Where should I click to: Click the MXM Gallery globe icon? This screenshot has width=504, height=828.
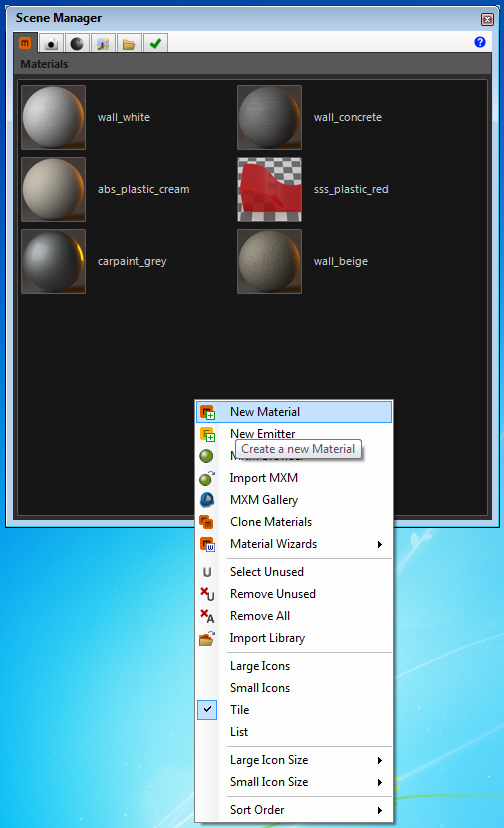pyautogui.click(x=207, y=500)
